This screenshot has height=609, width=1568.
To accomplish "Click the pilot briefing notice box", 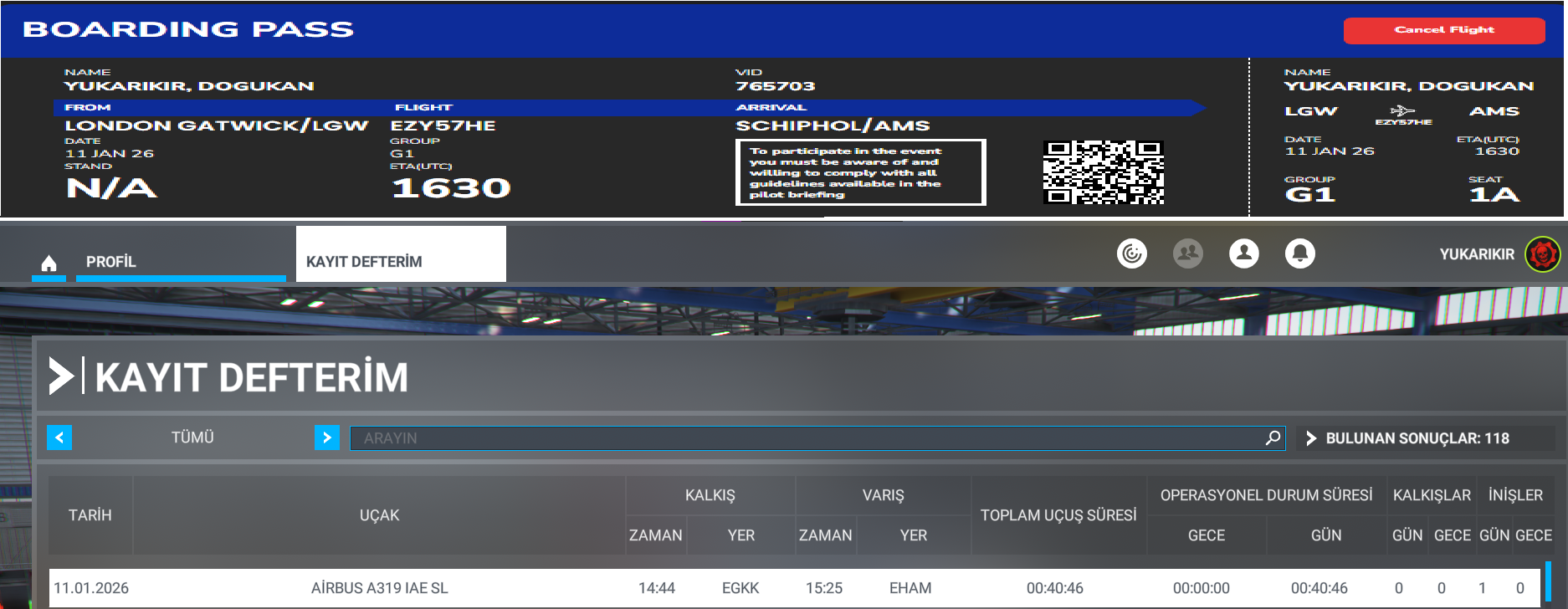I will (x=861, y=172).
